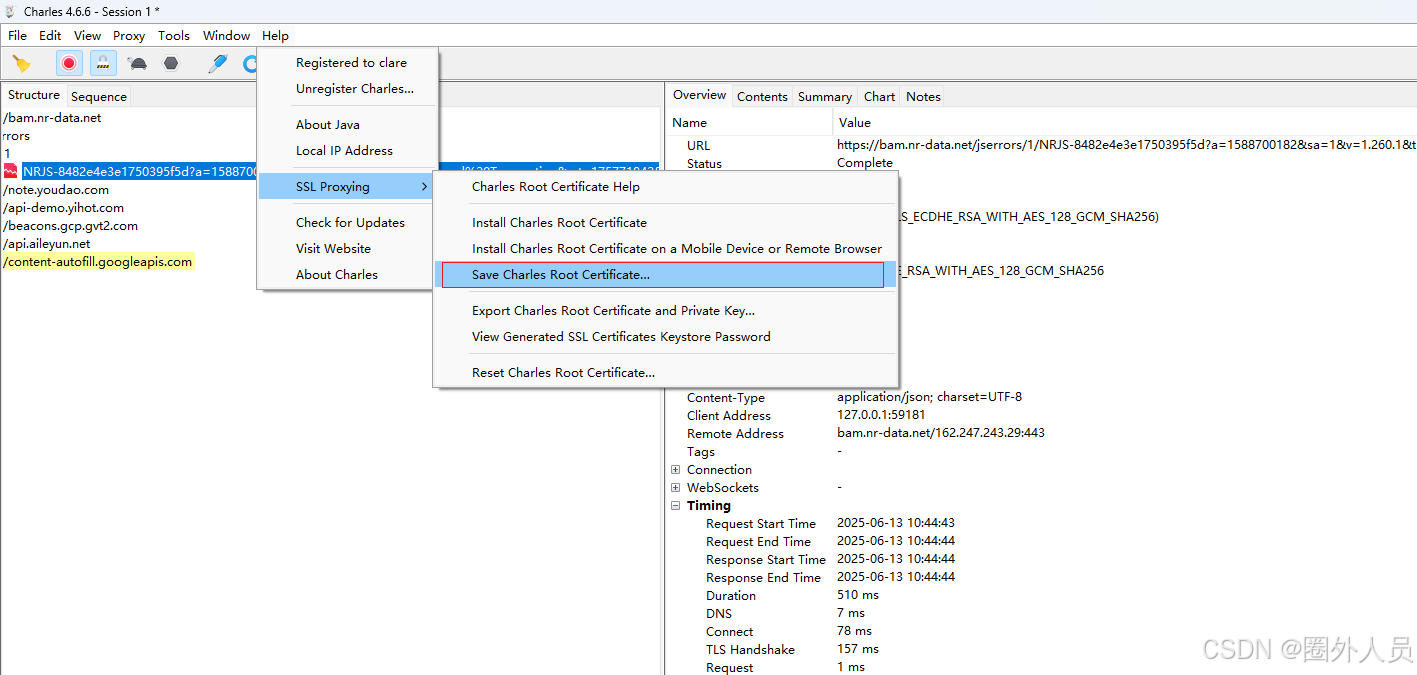The height and width of the screenshot is (675, 1417).
Task: Toggle the red Record button
Action: [69, 63]
